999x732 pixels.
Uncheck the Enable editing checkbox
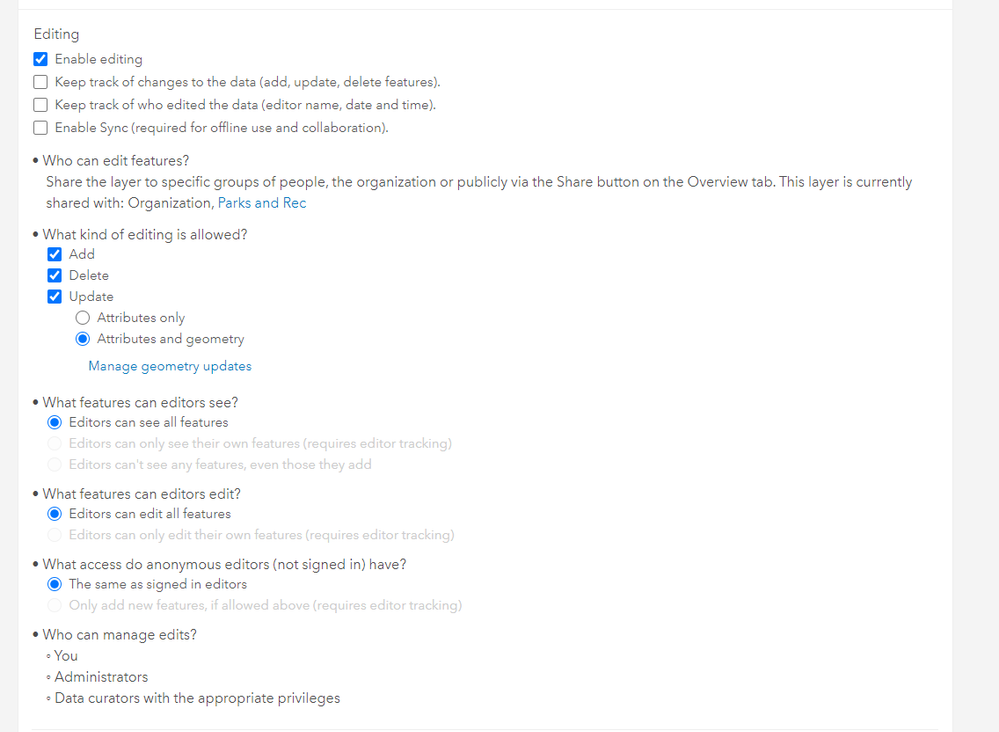click(x=41, y=59)
